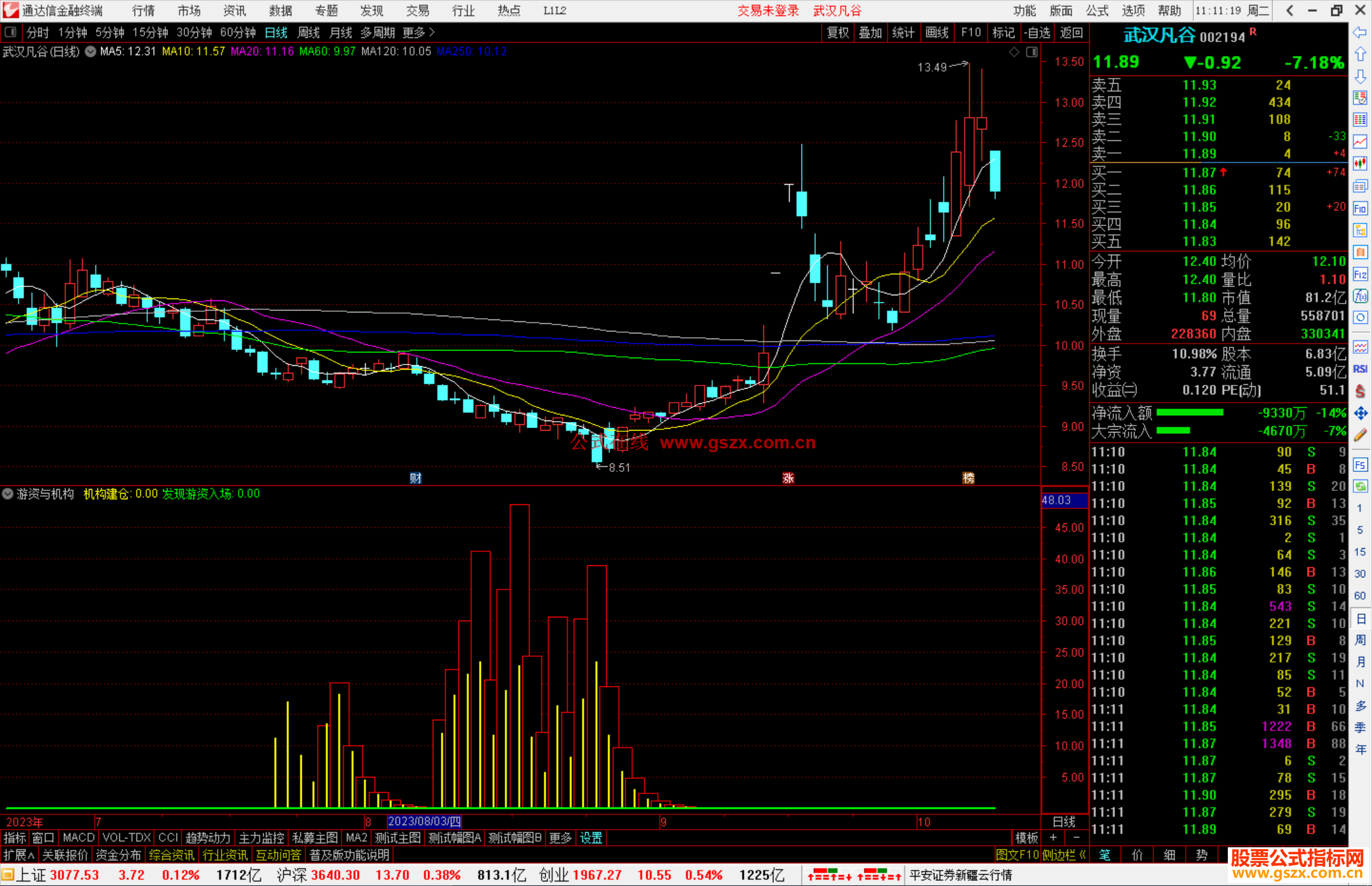
Task: Click the RSI indicator sidebar icon
Action: click(1360, 369)
